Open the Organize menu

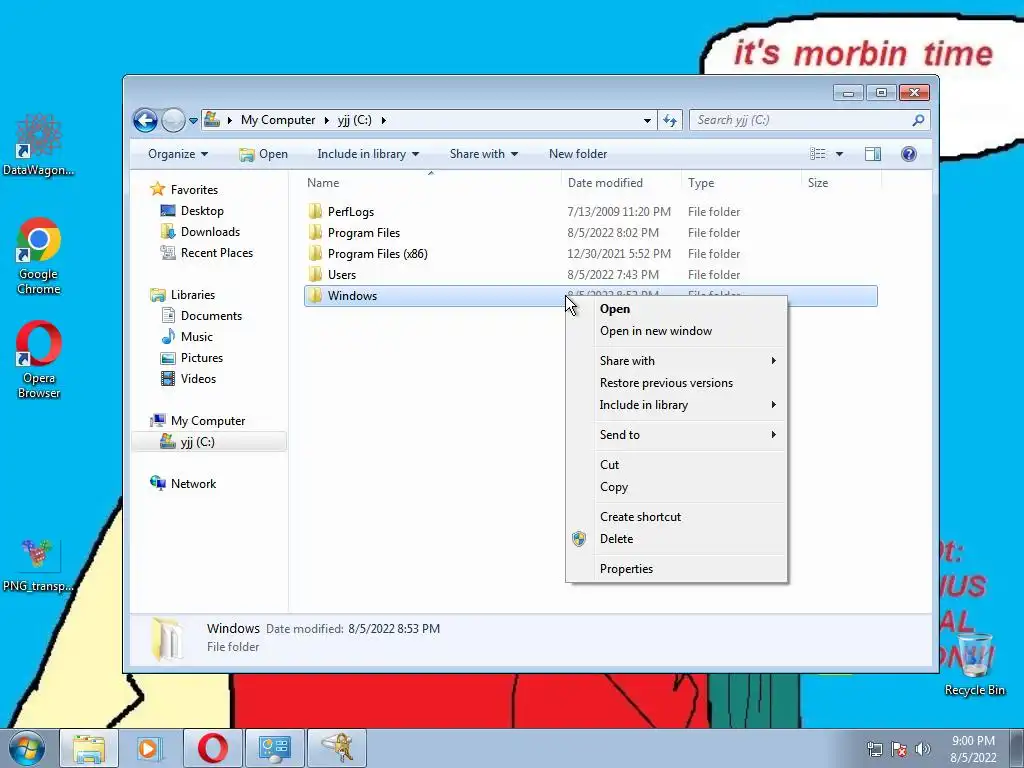coord(178,154)
